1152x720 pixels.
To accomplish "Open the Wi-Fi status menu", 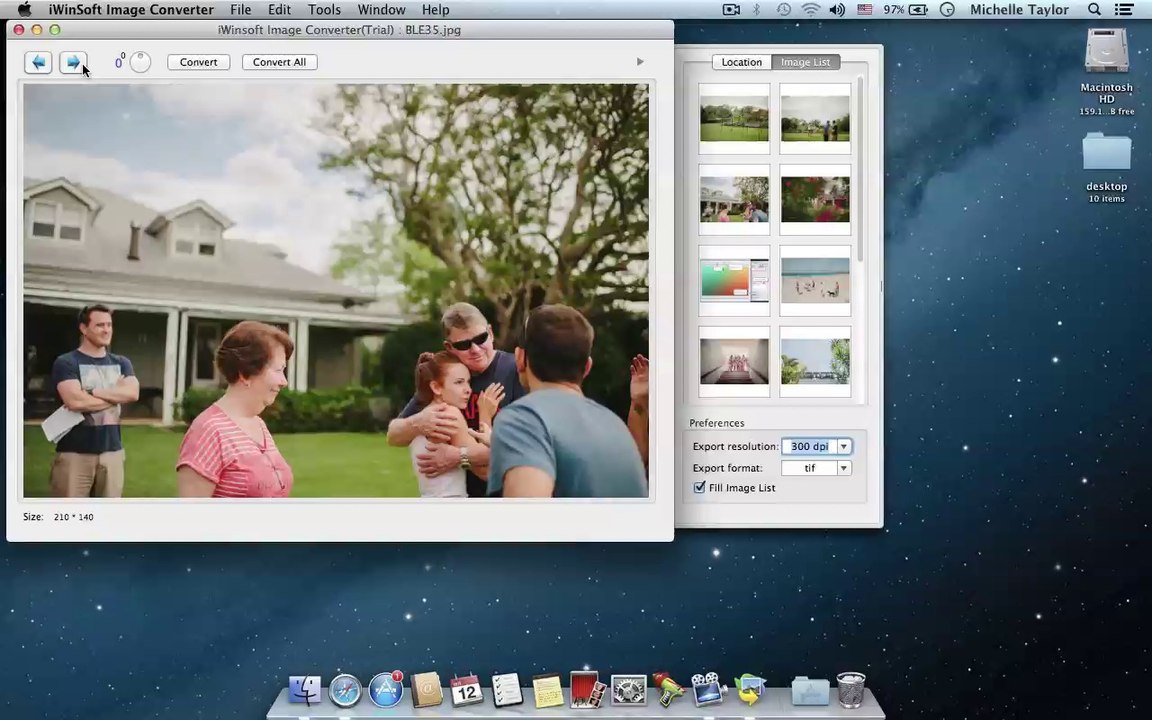I will (810, 10).
